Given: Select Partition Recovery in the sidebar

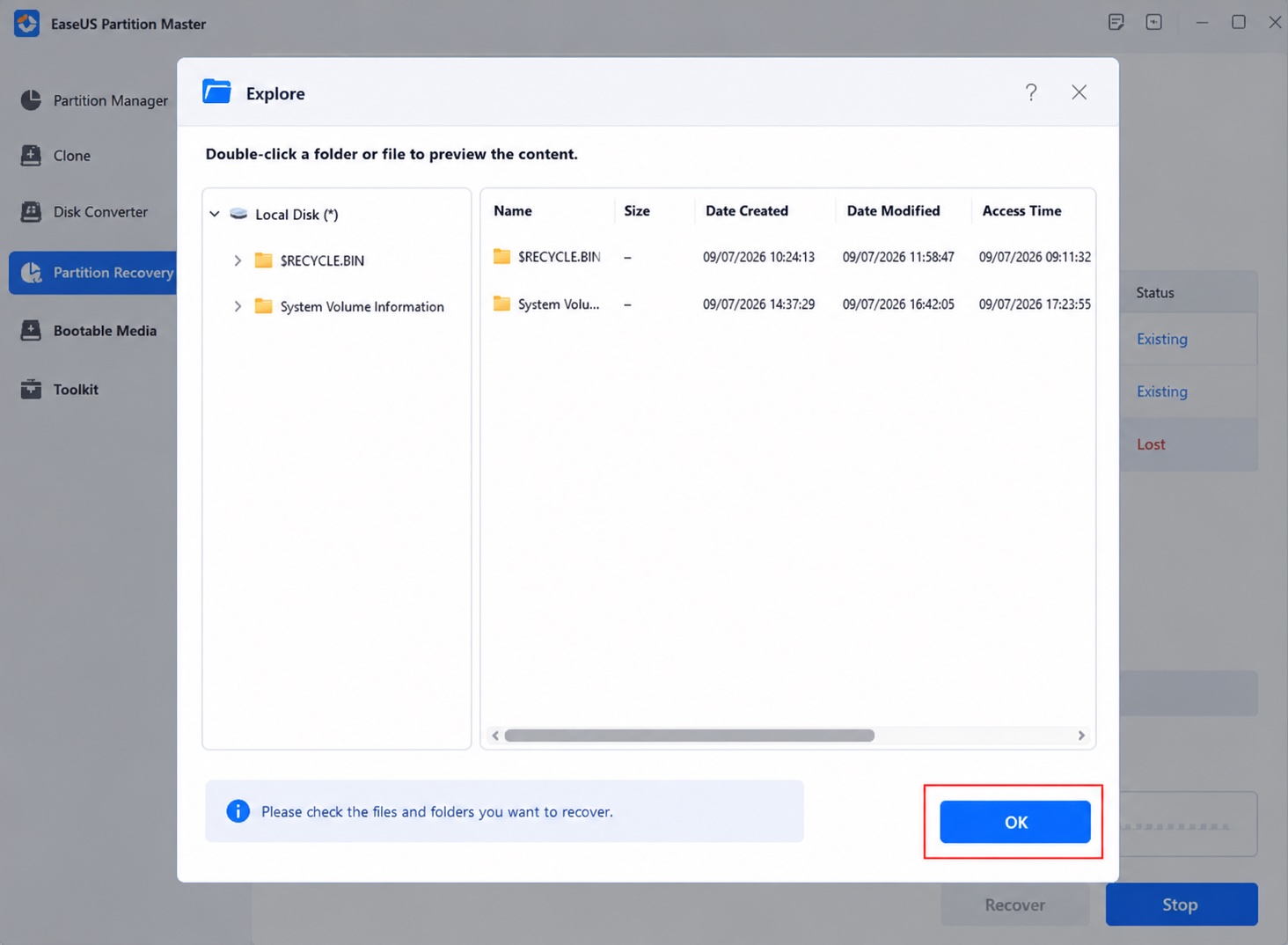Looking at the screenshot, I should 92,273.
